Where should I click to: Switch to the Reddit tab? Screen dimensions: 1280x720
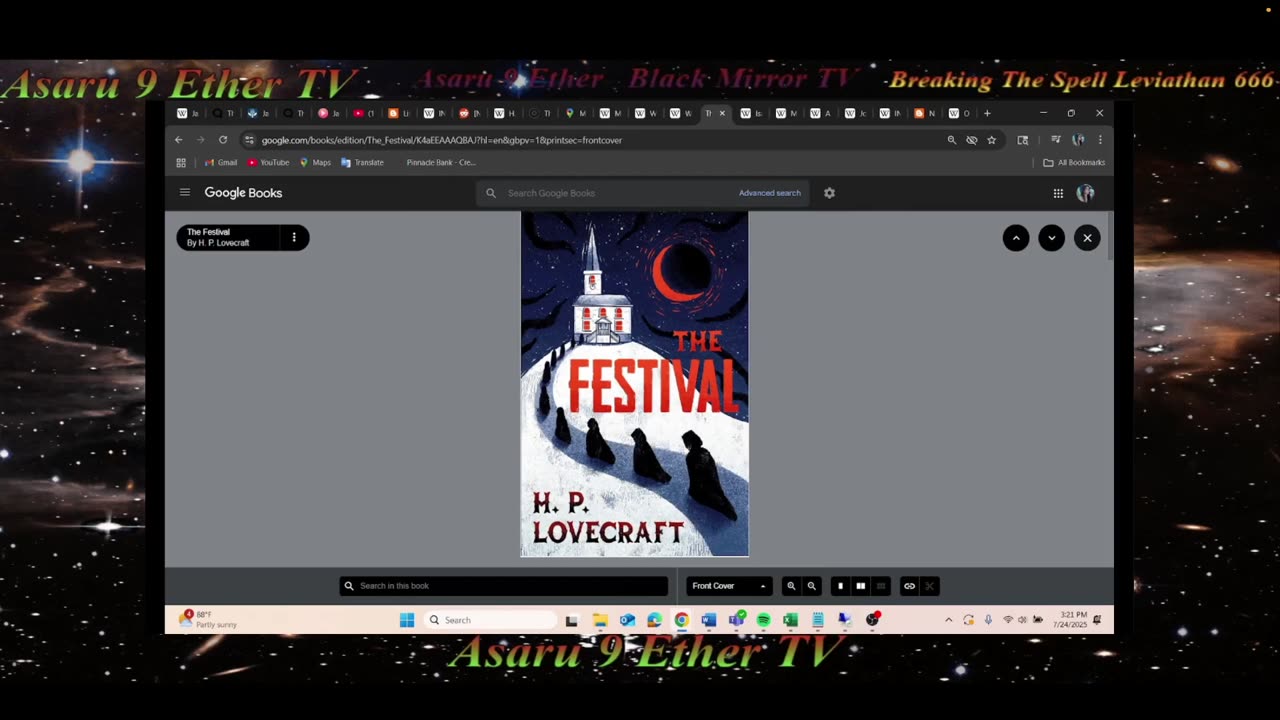[x=470, y=113]
